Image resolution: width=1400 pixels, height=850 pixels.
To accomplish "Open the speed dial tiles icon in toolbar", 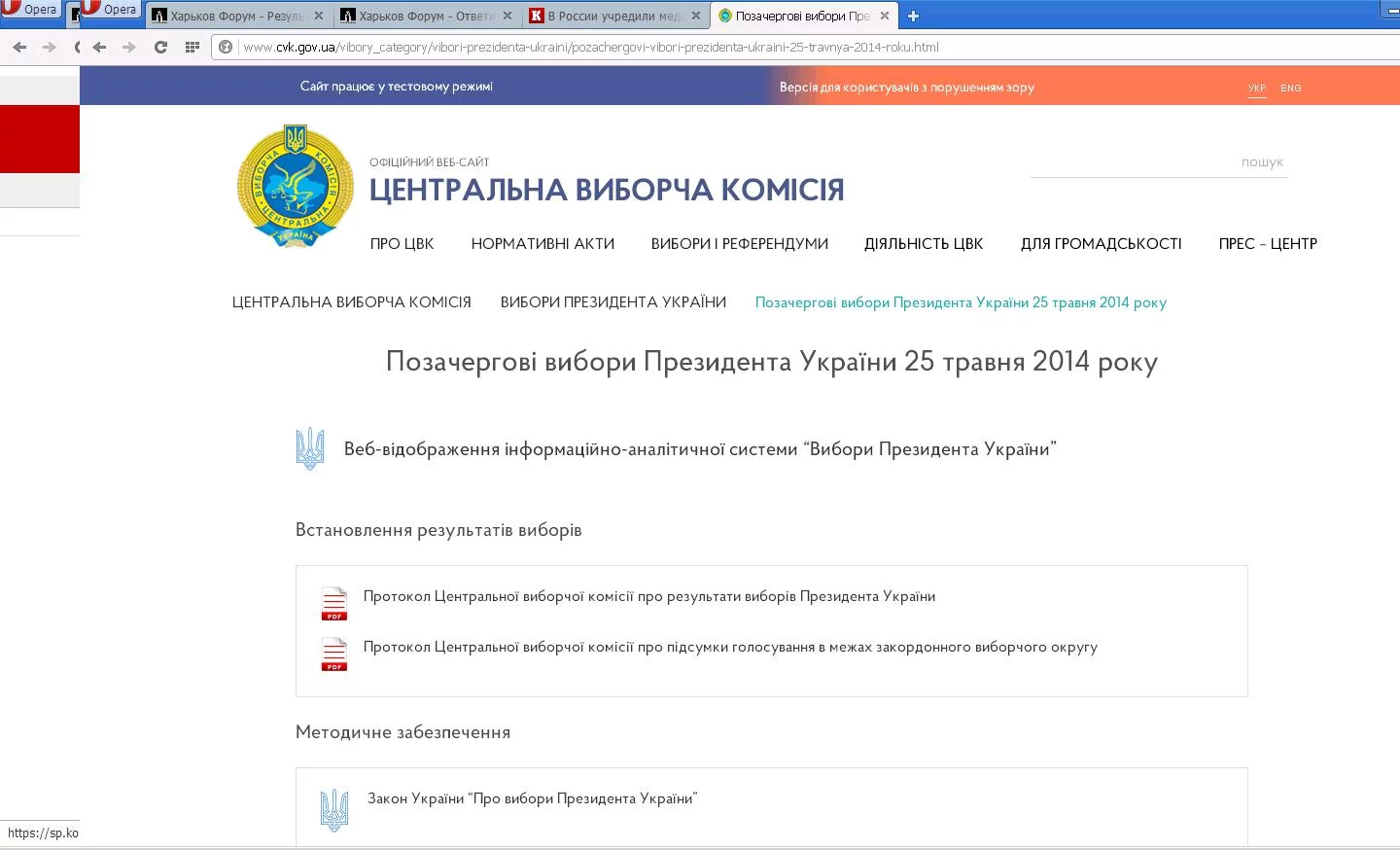I will click(192, 46).
